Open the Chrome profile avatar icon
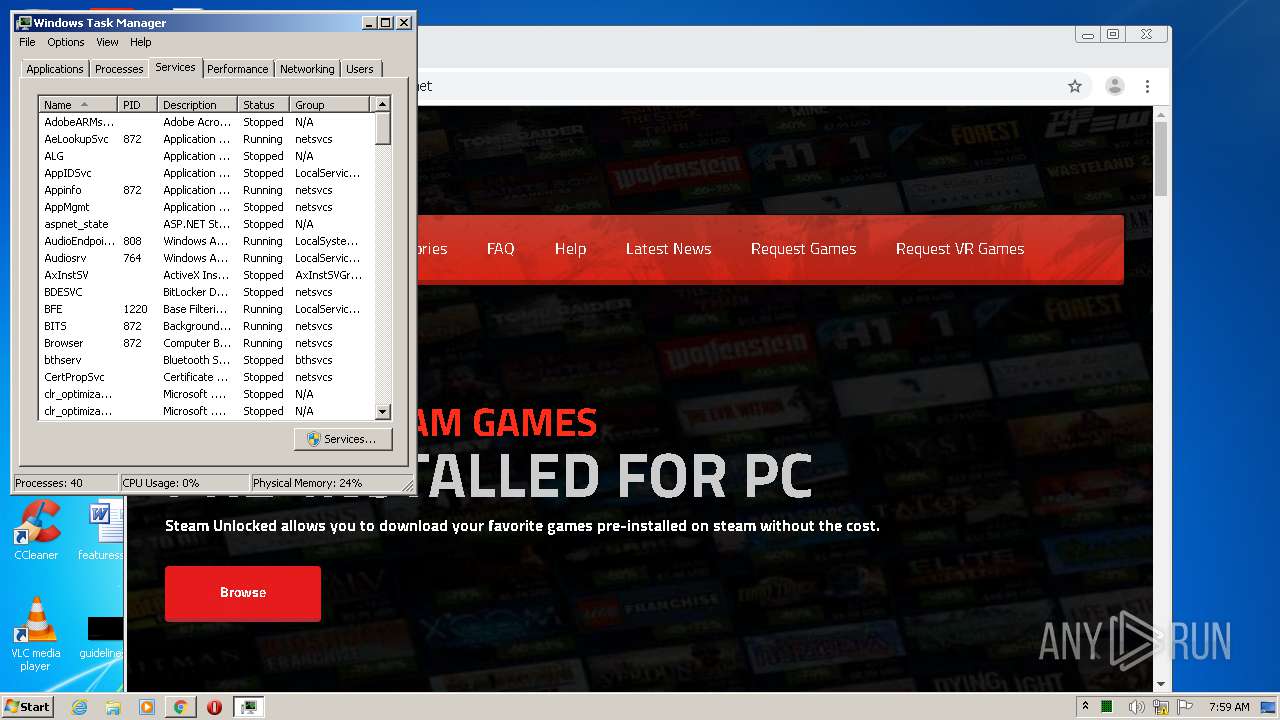This screenshot has width=1280, height=720. (x=1115, y=86)
